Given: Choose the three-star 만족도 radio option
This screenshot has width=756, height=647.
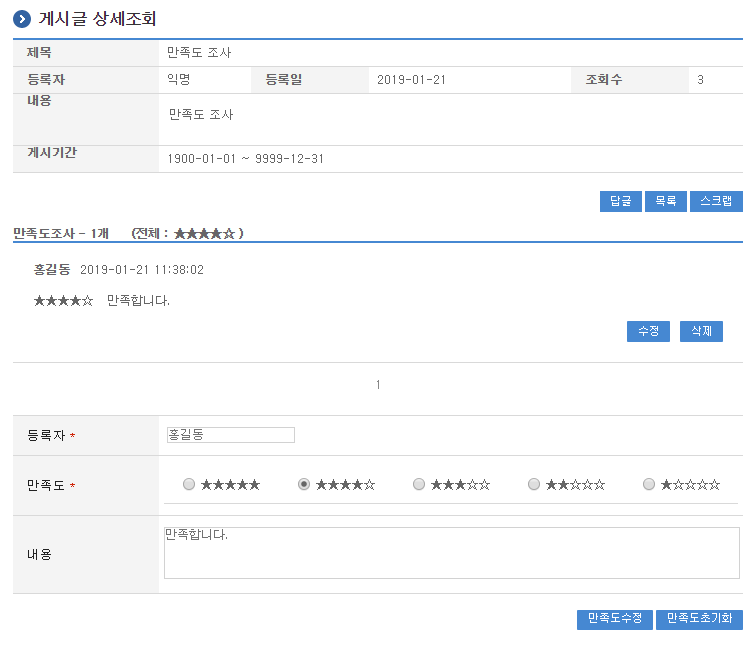Looking at the screenshot, I should 419,484.
